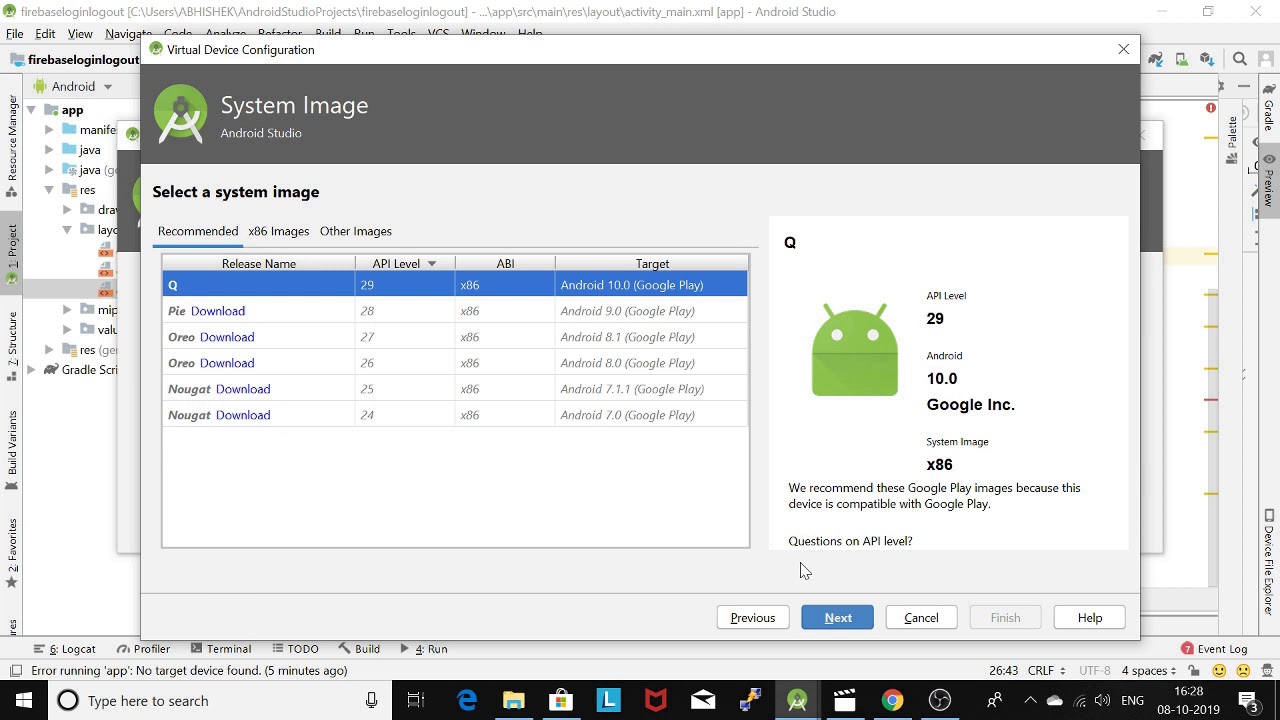Screen dimensions: 1280x720
Task: Click the Next button
Action: (x=837, y=617)
